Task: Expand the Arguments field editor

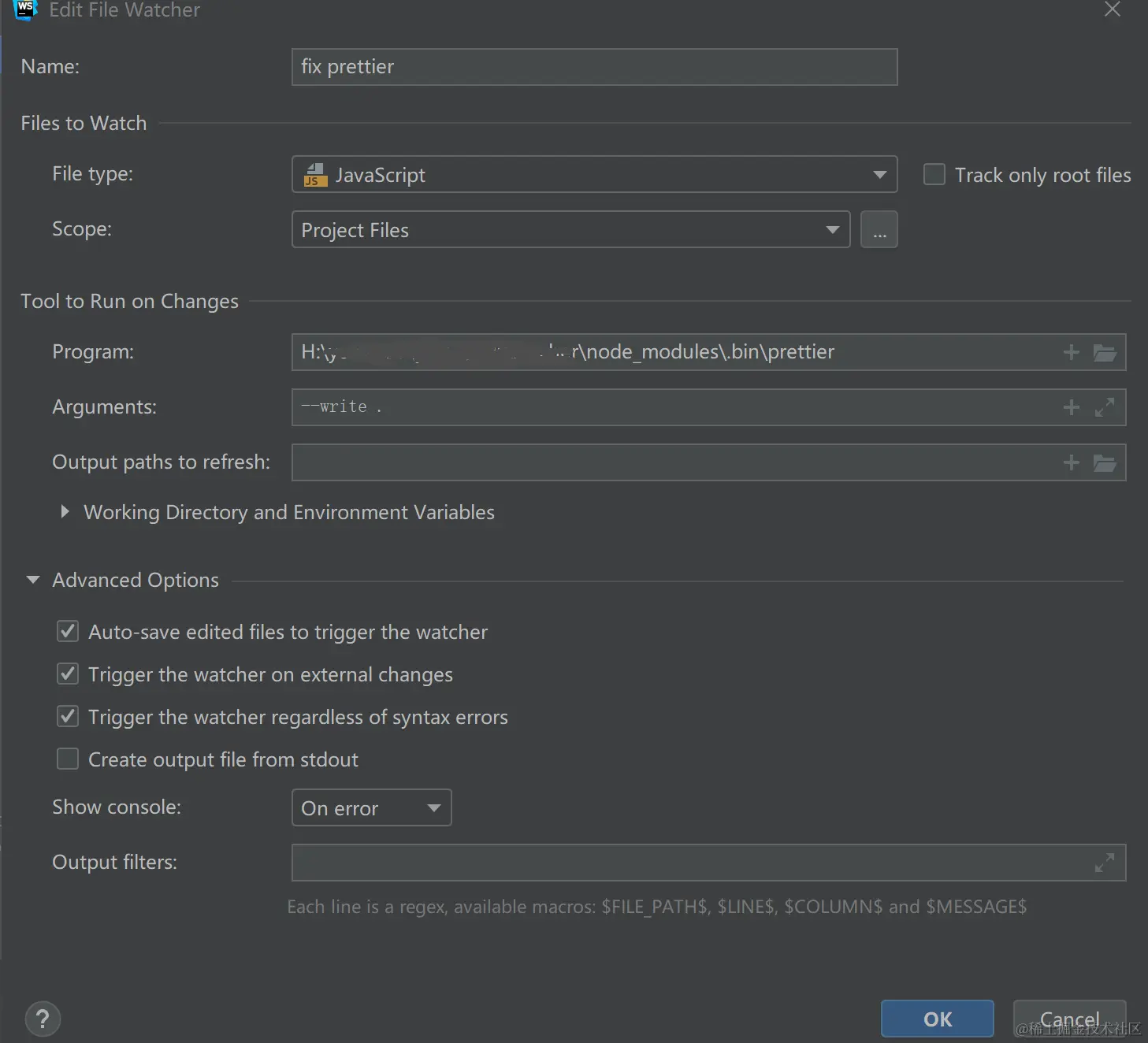Action: [1105, 407]
